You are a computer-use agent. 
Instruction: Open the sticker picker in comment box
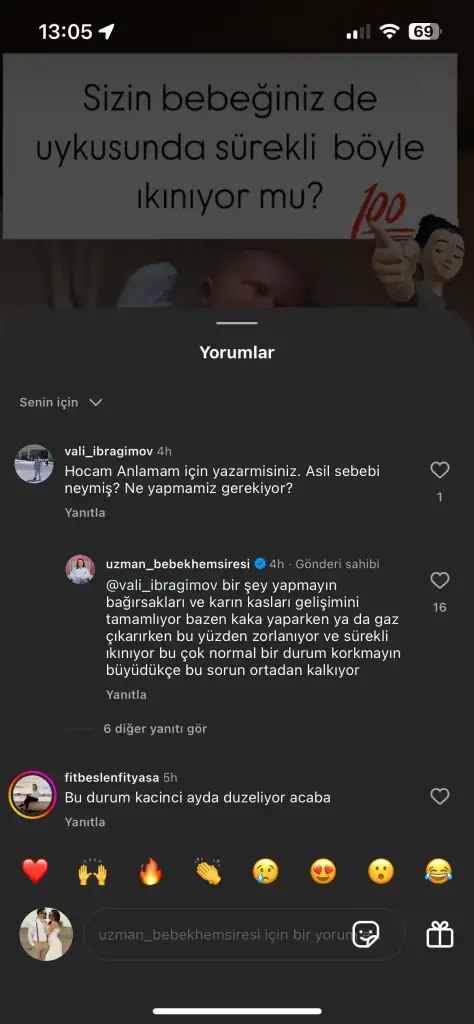366,935
